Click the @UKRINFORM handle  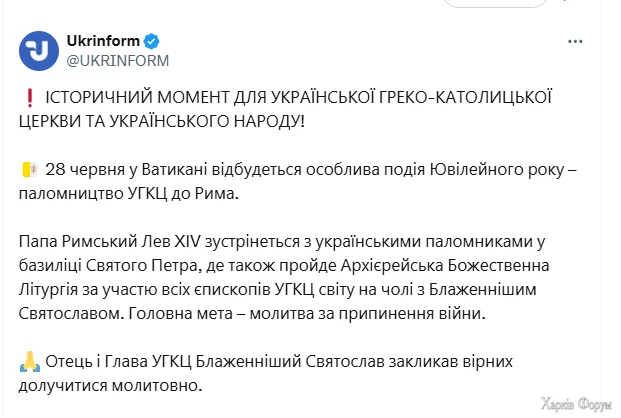(x=117, y=60)
